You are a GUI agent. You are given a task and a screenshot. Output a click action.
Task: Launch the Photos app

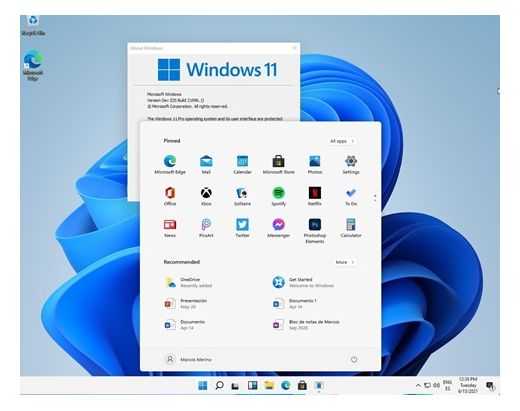point(315,164)
